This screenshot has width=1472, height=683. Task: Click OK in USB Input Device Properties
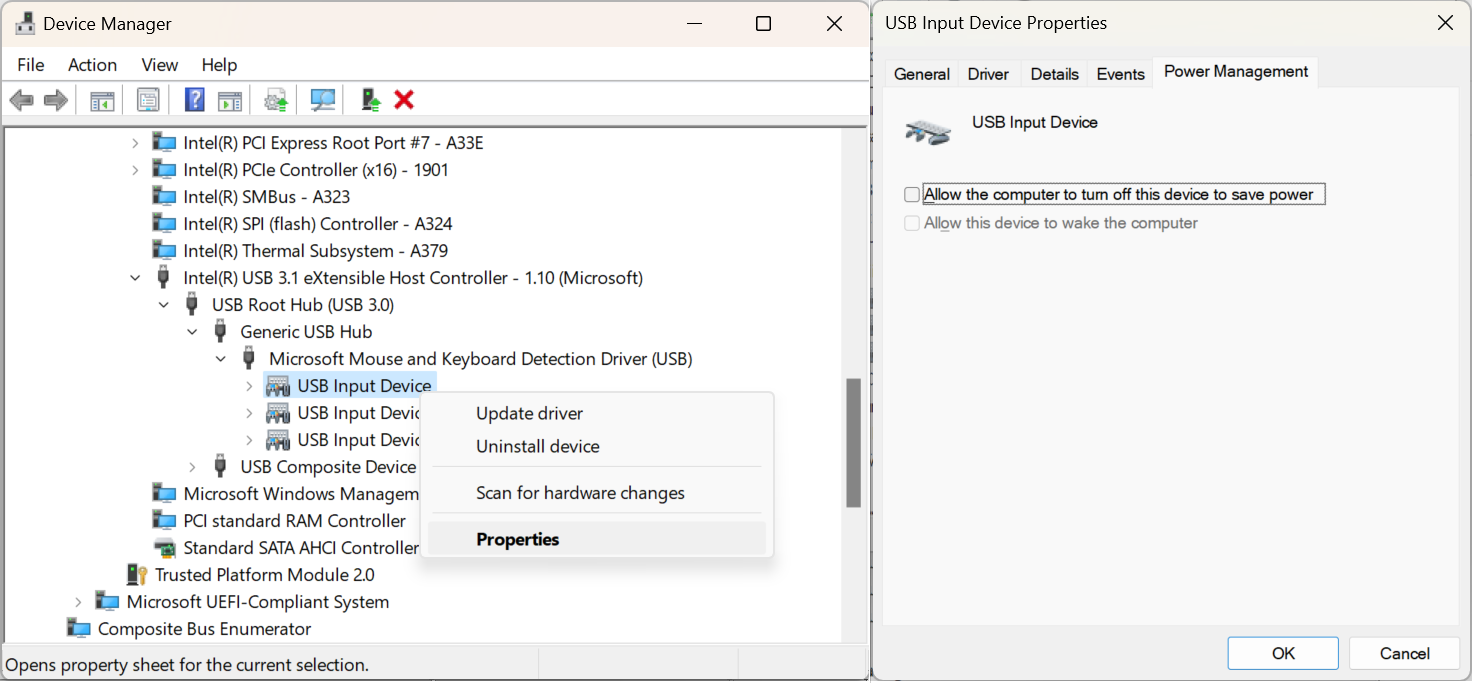(x=1283, y=653)
